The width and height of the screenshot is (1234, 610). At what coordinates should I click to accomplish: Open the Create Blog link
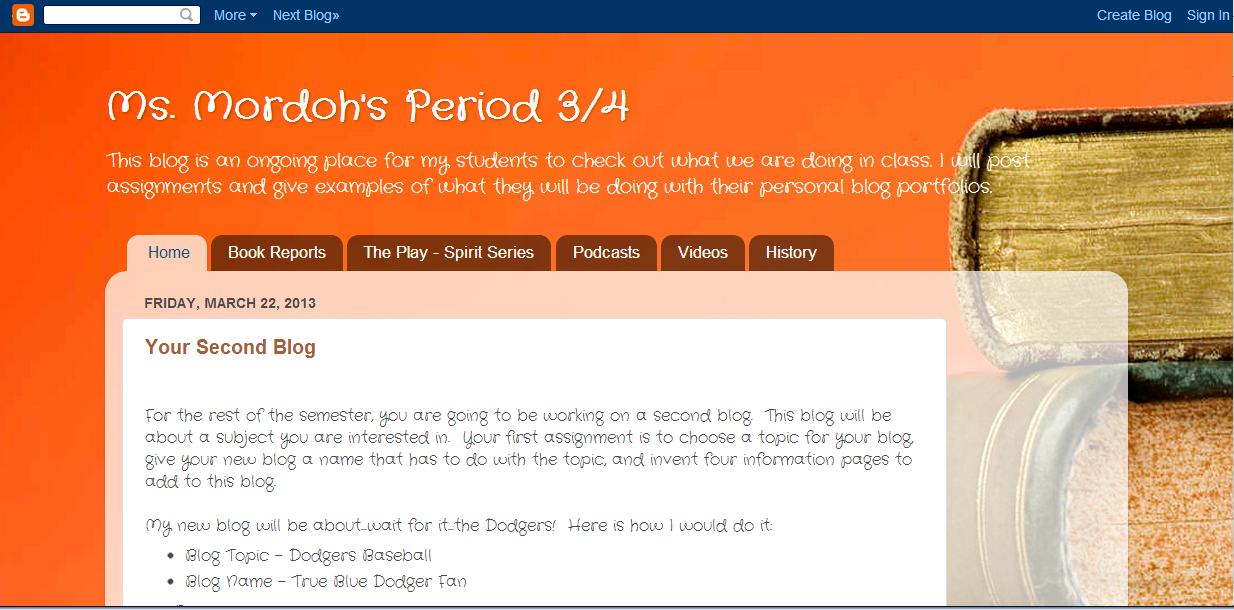pyautogui.click(x=1133, y=15)
